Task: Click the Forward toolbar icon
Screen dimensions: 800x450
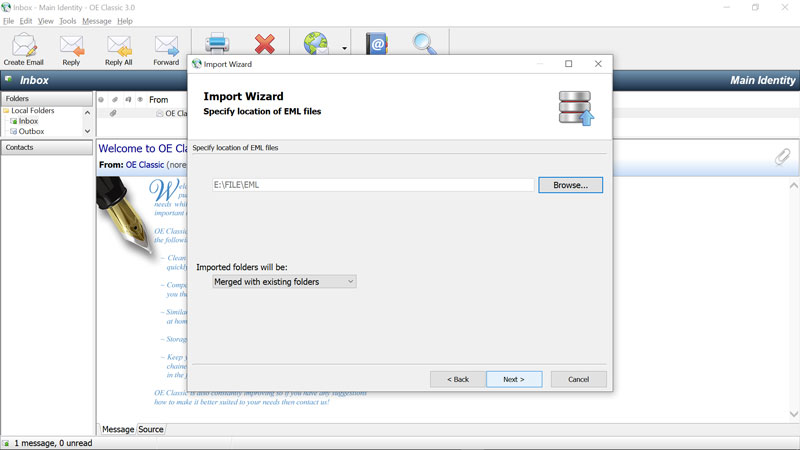Action: pos(166,49)
